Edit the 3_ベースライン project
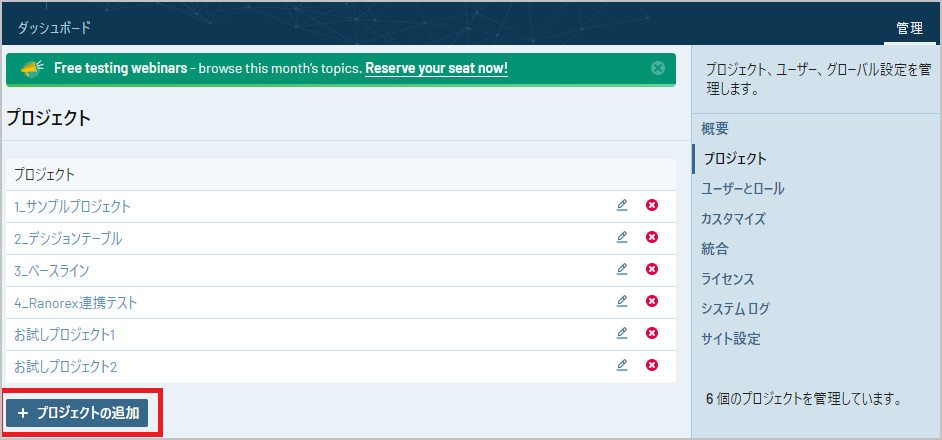 [622, 269]
